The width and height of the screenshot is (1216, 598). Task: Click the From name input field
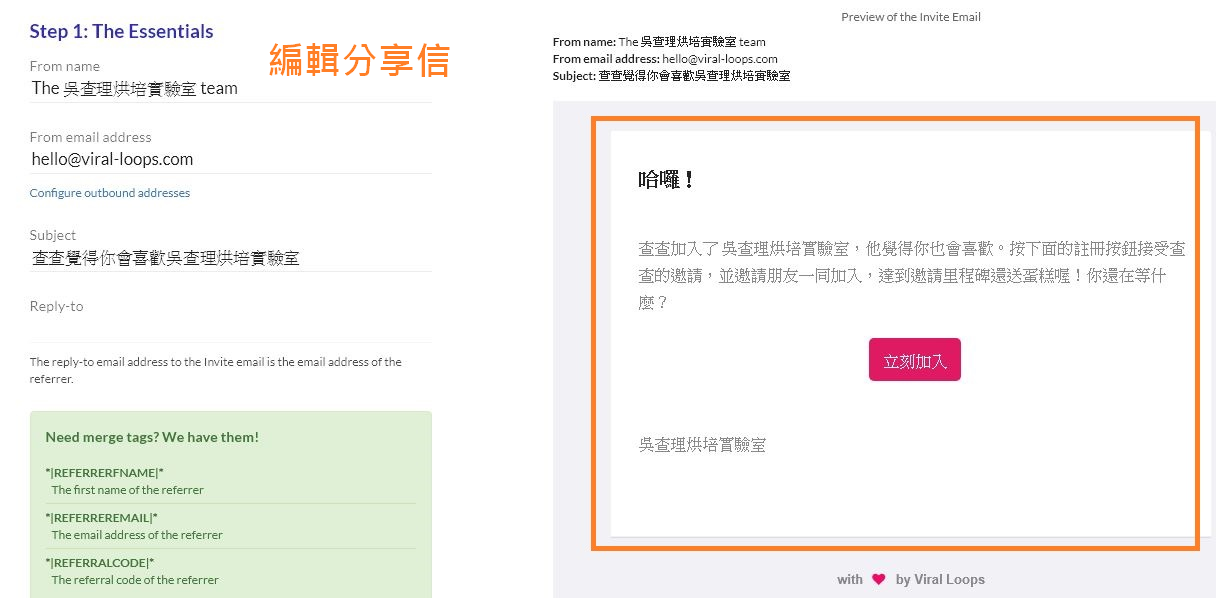tap(230, 88)
